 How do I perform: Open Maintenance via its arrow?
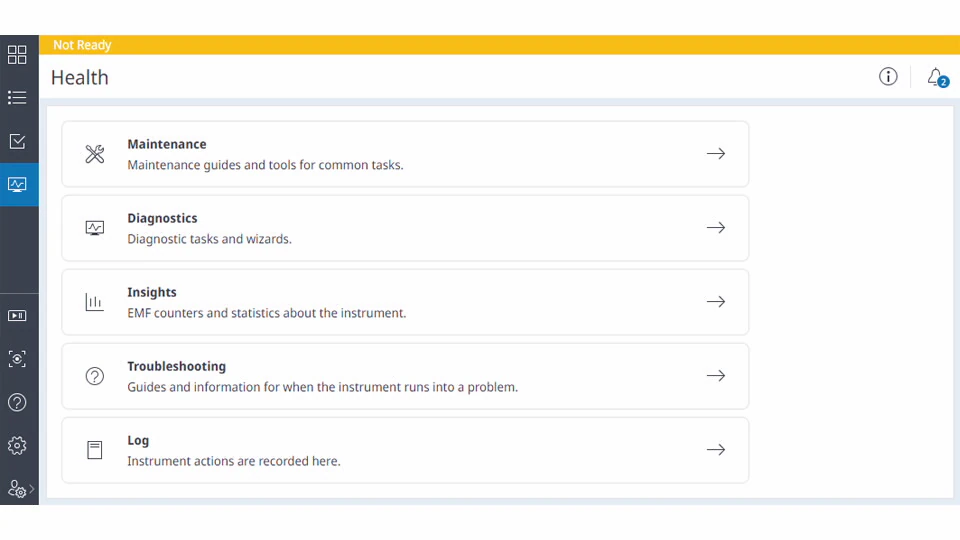716,153
